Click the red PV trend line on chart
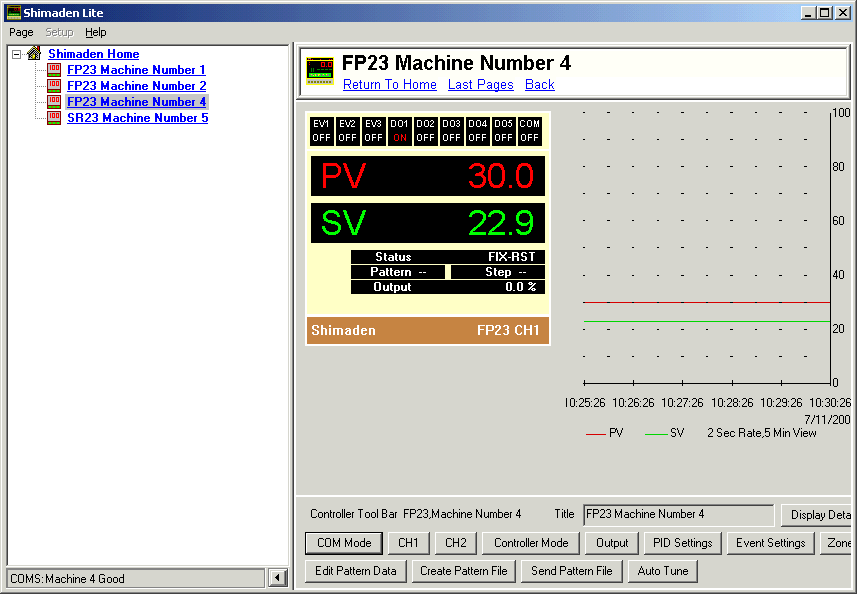 (x=706, y=302)
